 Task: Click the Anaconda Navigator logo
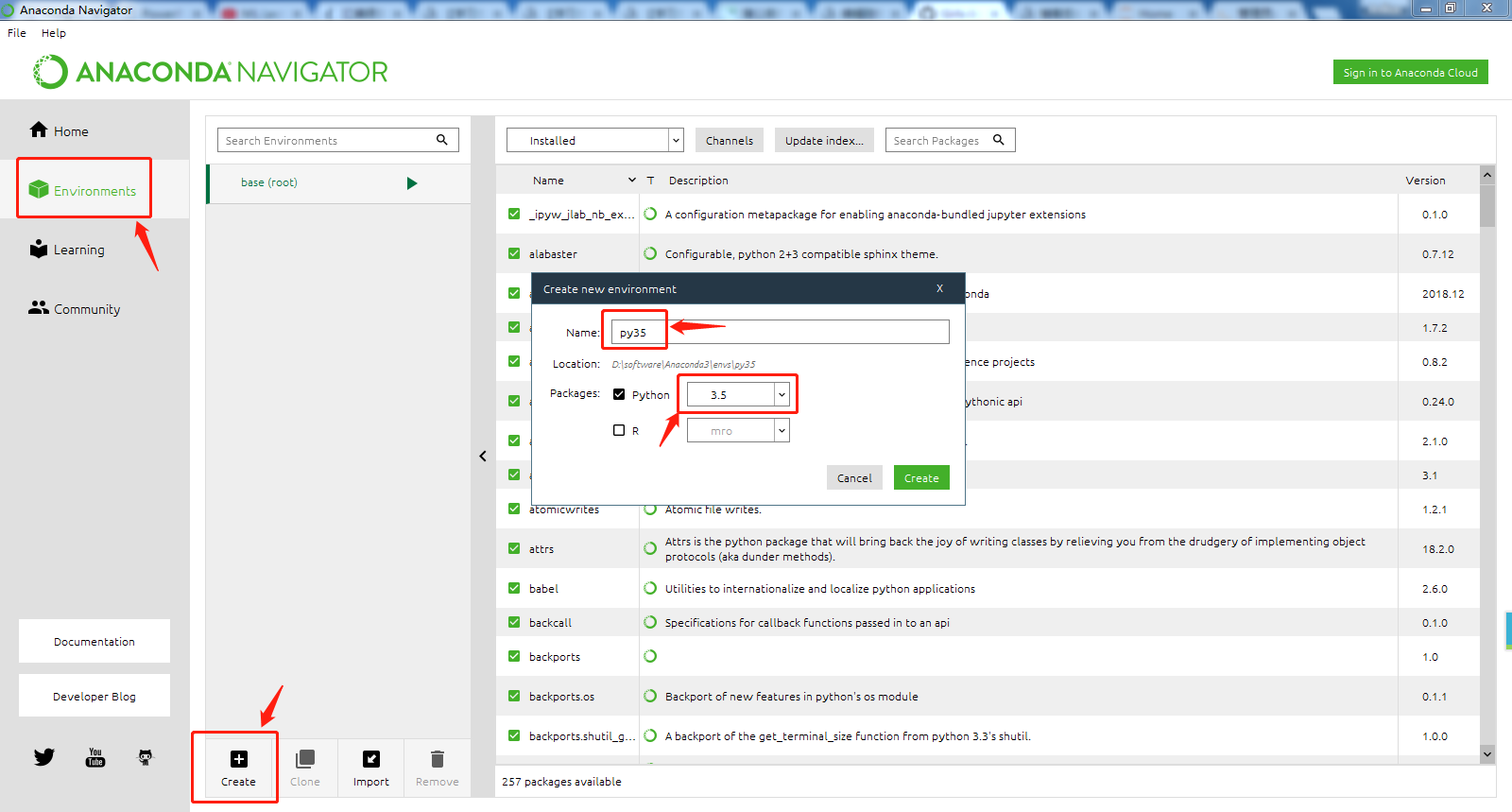pos(211,72)
